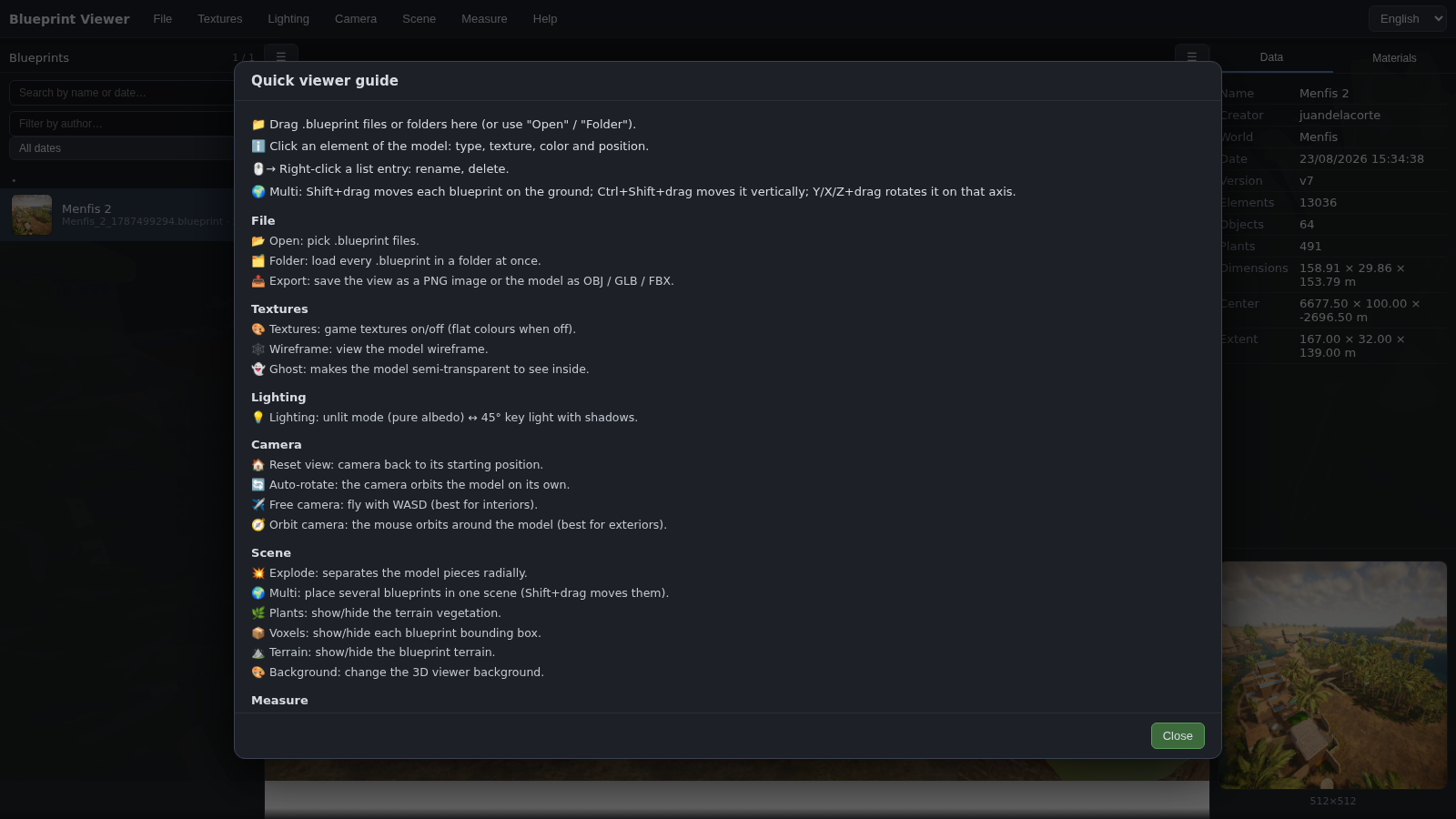The width and height of the screenshot is (1456, 819).
Task: Open the File menu
Action: [x=163, y=18]
